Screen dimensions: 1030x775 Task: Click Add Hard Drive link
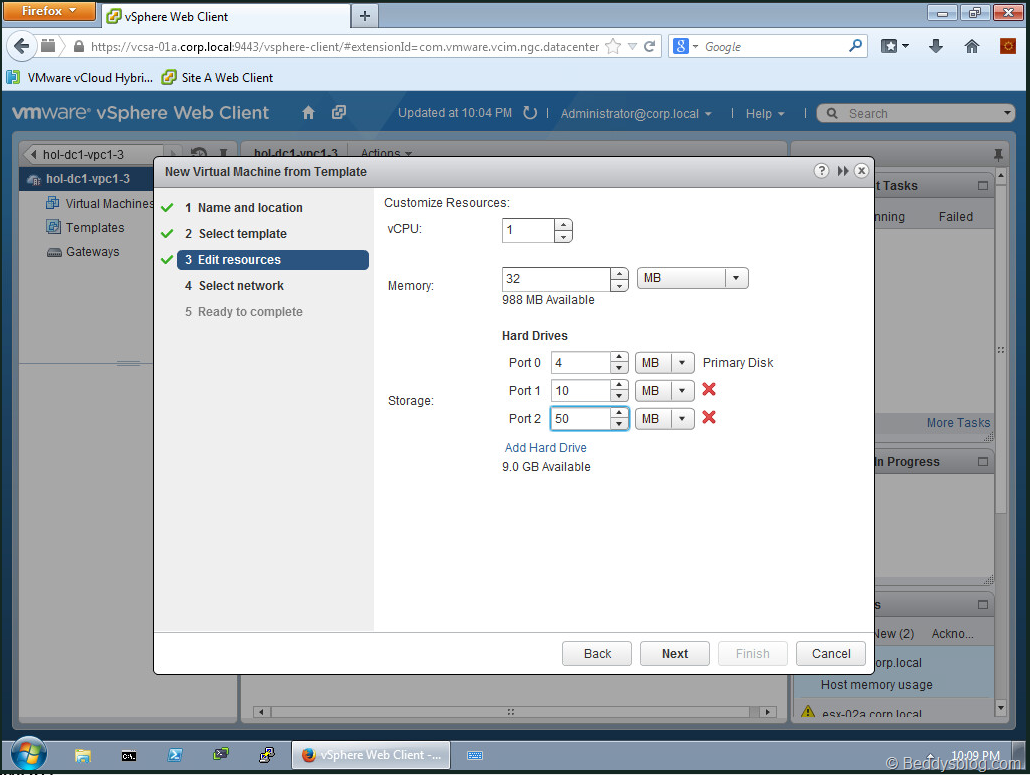click(x=545, y=447)
